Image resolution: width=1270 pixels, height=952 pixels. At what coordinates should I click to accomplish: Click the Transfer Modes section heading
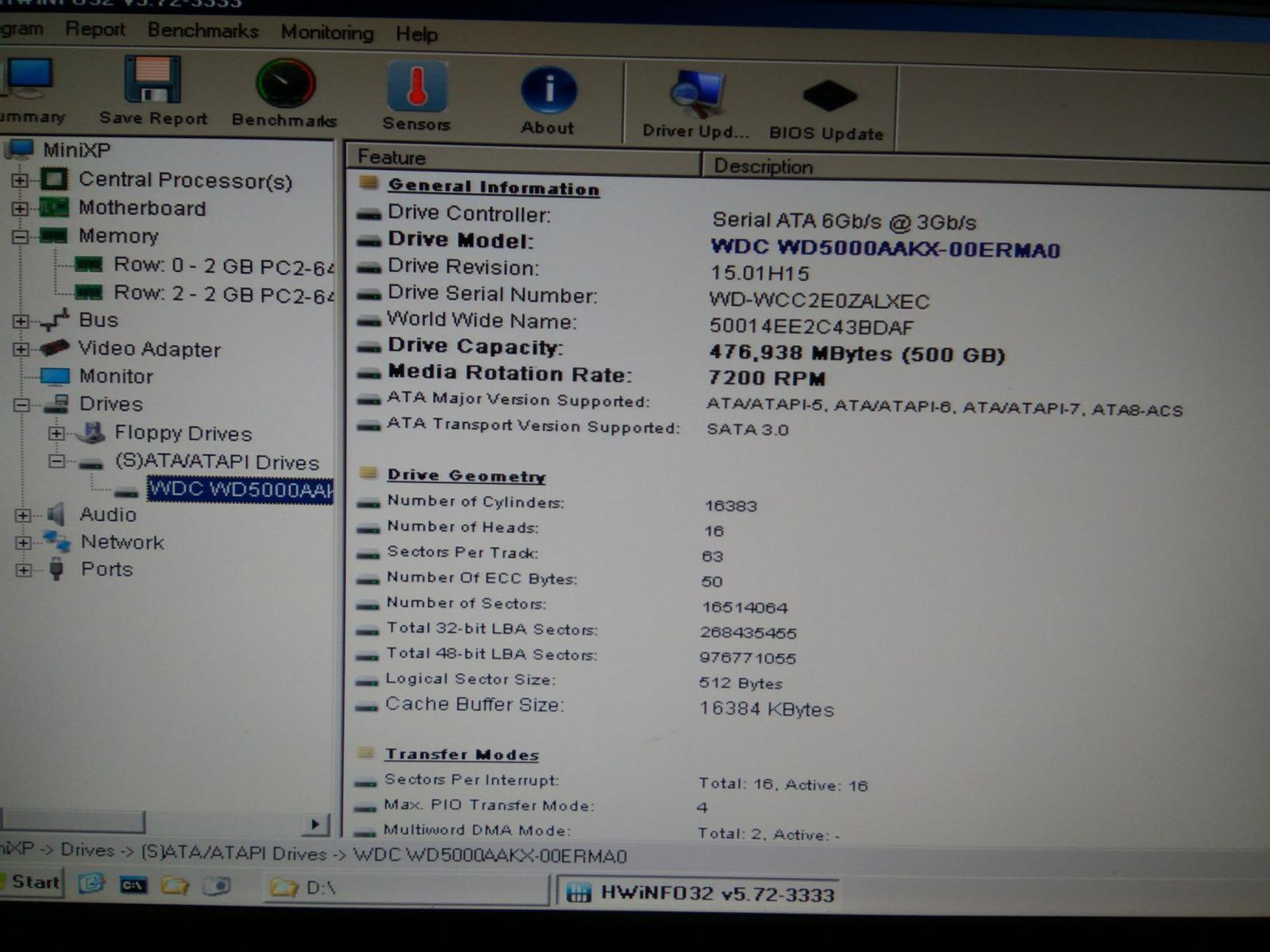pos(462,754)
